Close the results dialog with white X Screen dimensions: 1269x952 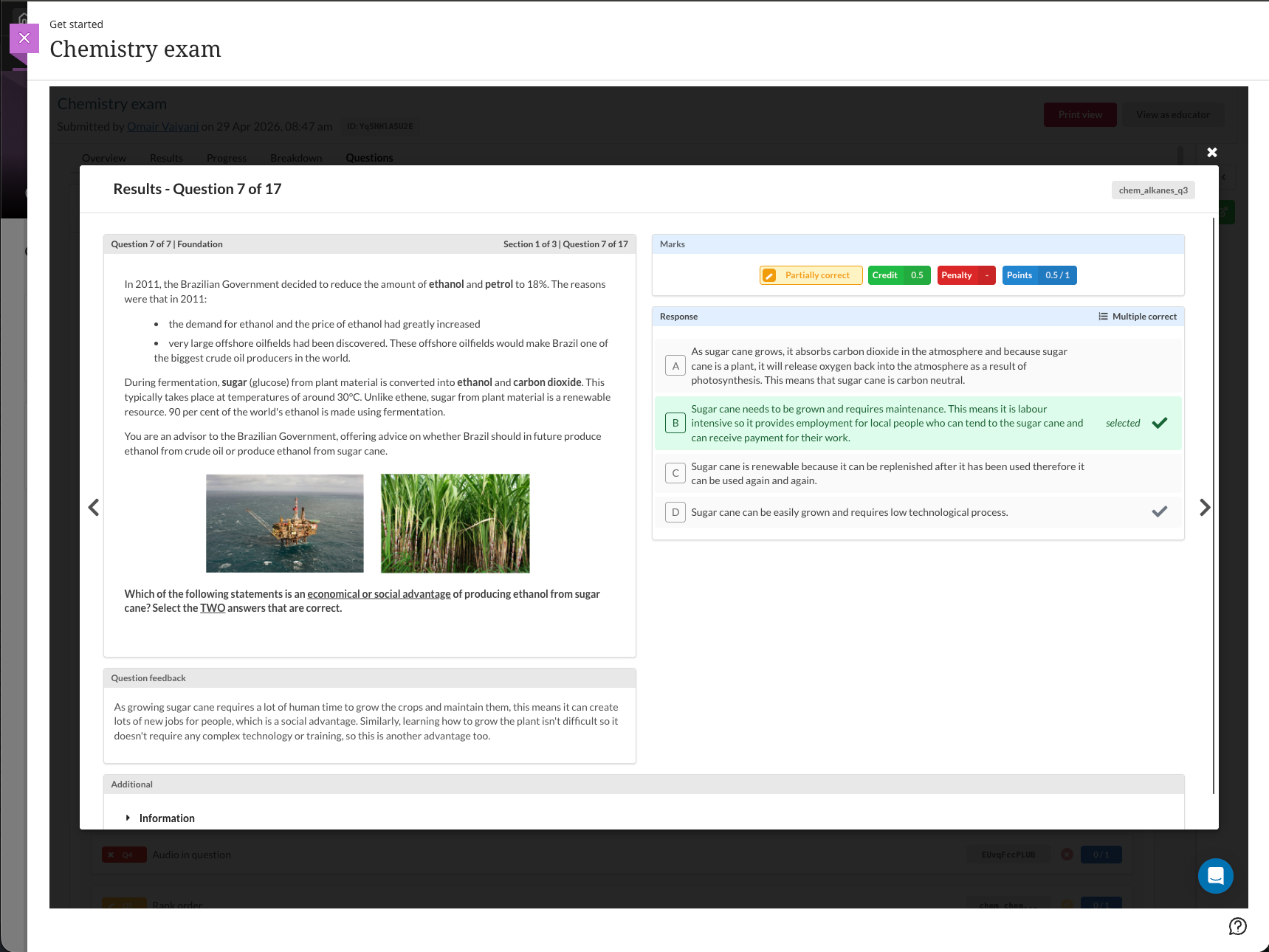click(x=1212, y=152)
